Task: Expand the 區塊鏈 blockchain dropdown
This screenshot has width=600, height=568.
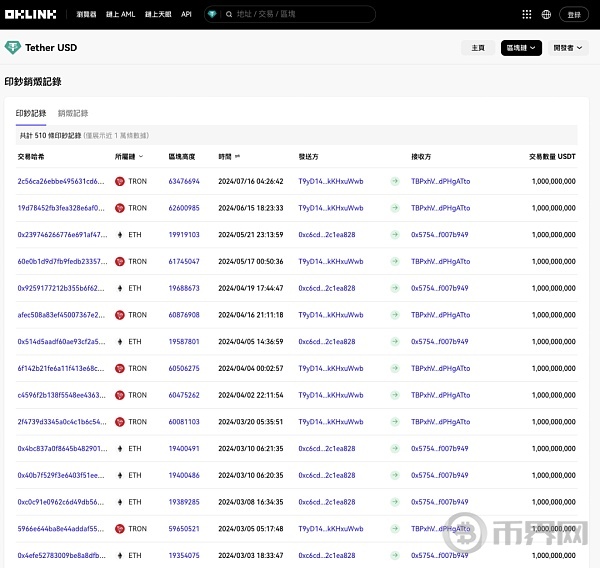Action: pos(521,48)
